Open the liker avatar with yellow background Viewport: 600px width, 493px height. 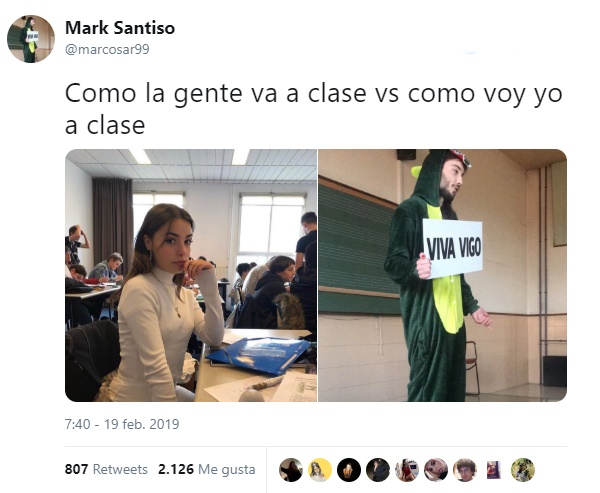(320, 470)
